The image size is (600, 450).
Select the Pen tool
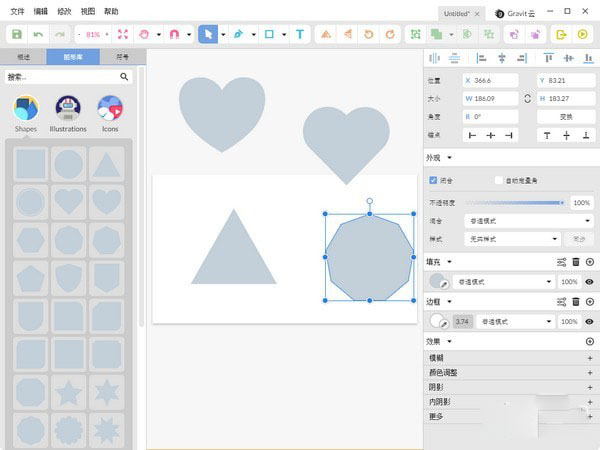(238, 34)
